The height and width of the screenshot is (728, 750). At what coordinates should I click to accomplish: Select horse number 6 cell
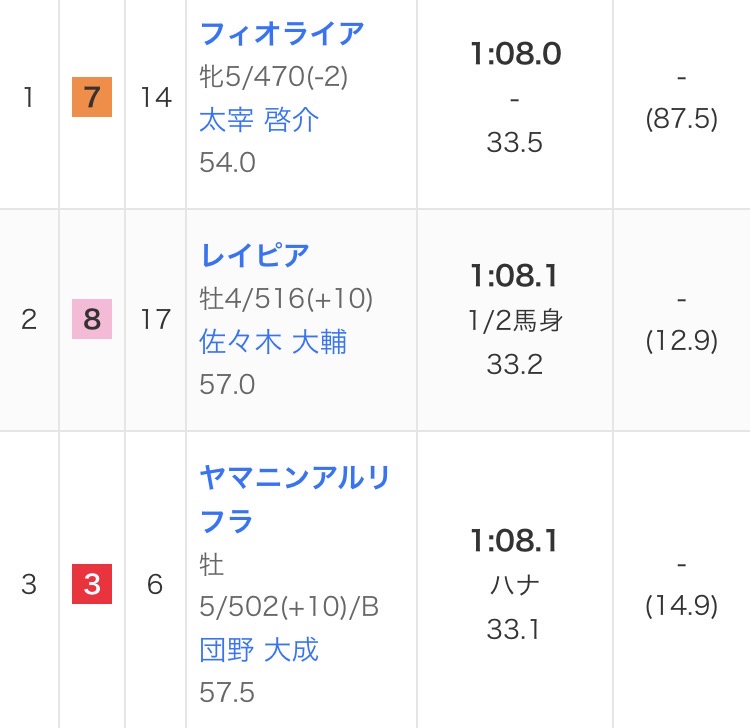tap(155, 584)
